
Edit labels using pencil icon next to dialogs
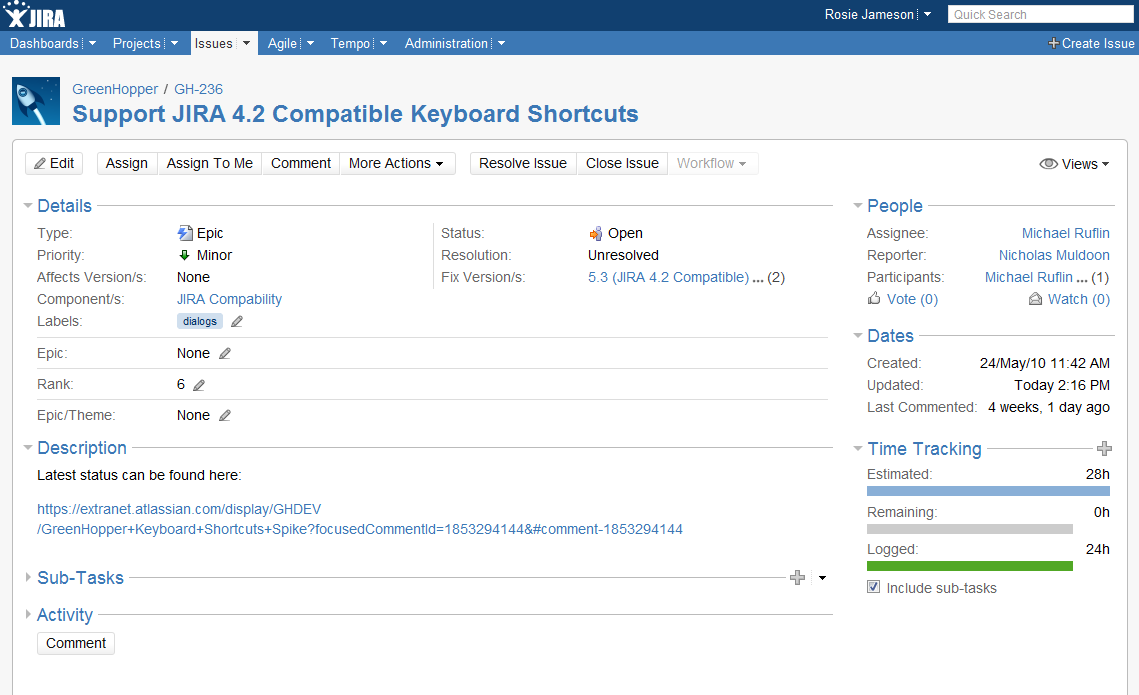pyautogui.click(x=237, y=321)
